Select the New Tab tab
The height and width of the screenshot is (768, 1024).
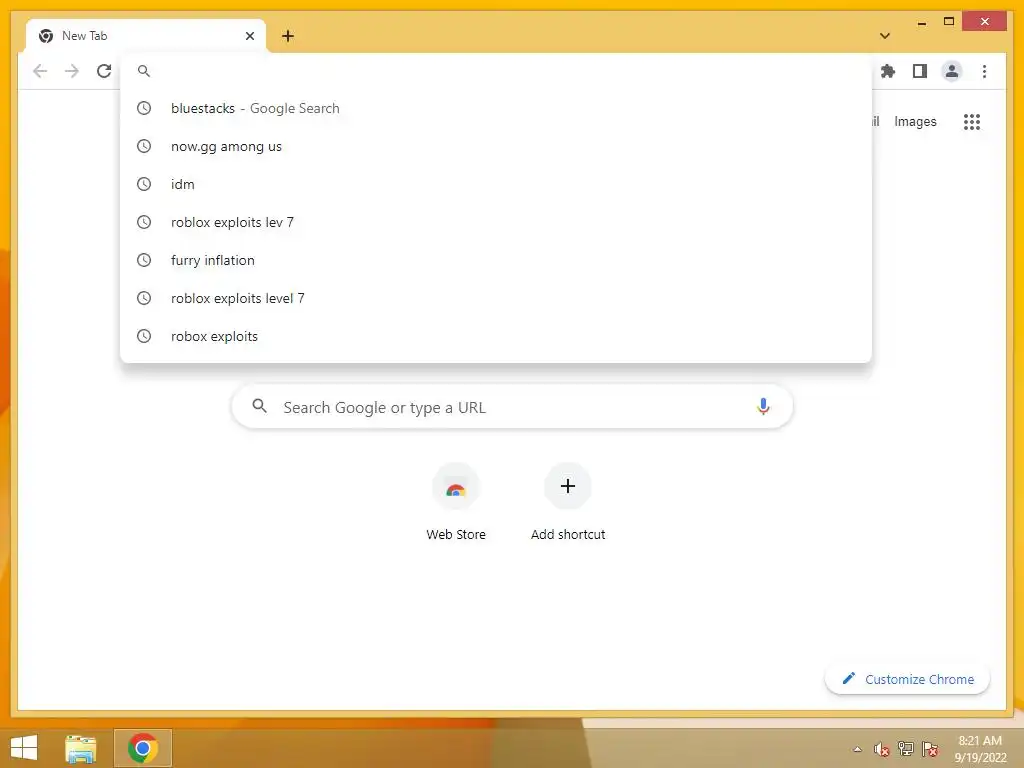[146, 36]
